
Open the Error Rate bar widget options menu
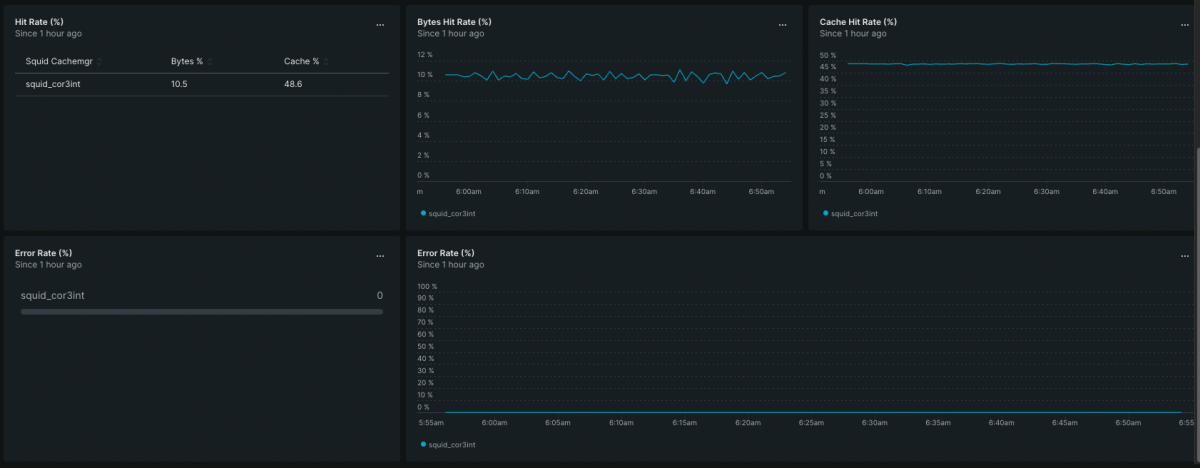[380, 256]
